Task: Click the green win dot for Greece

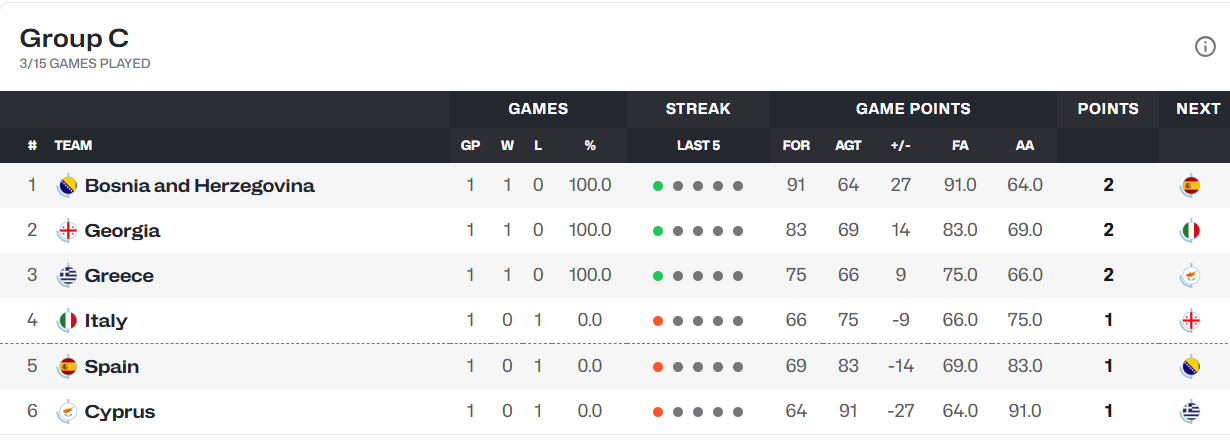Action: (658, 276)
